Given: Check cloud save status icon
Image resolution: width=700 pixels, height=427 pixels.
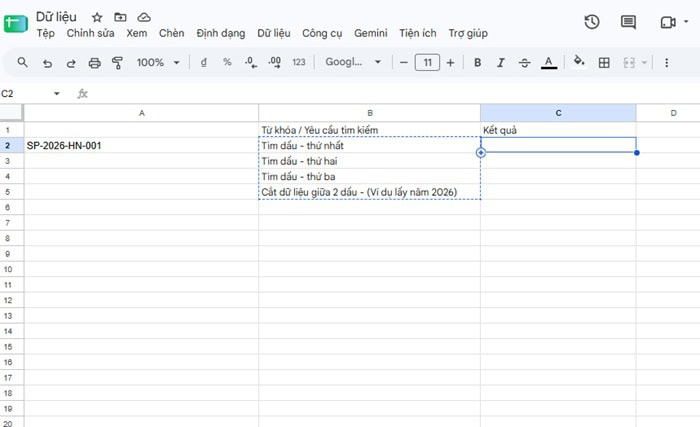Looking at the screenshot, I should point(144,17).
